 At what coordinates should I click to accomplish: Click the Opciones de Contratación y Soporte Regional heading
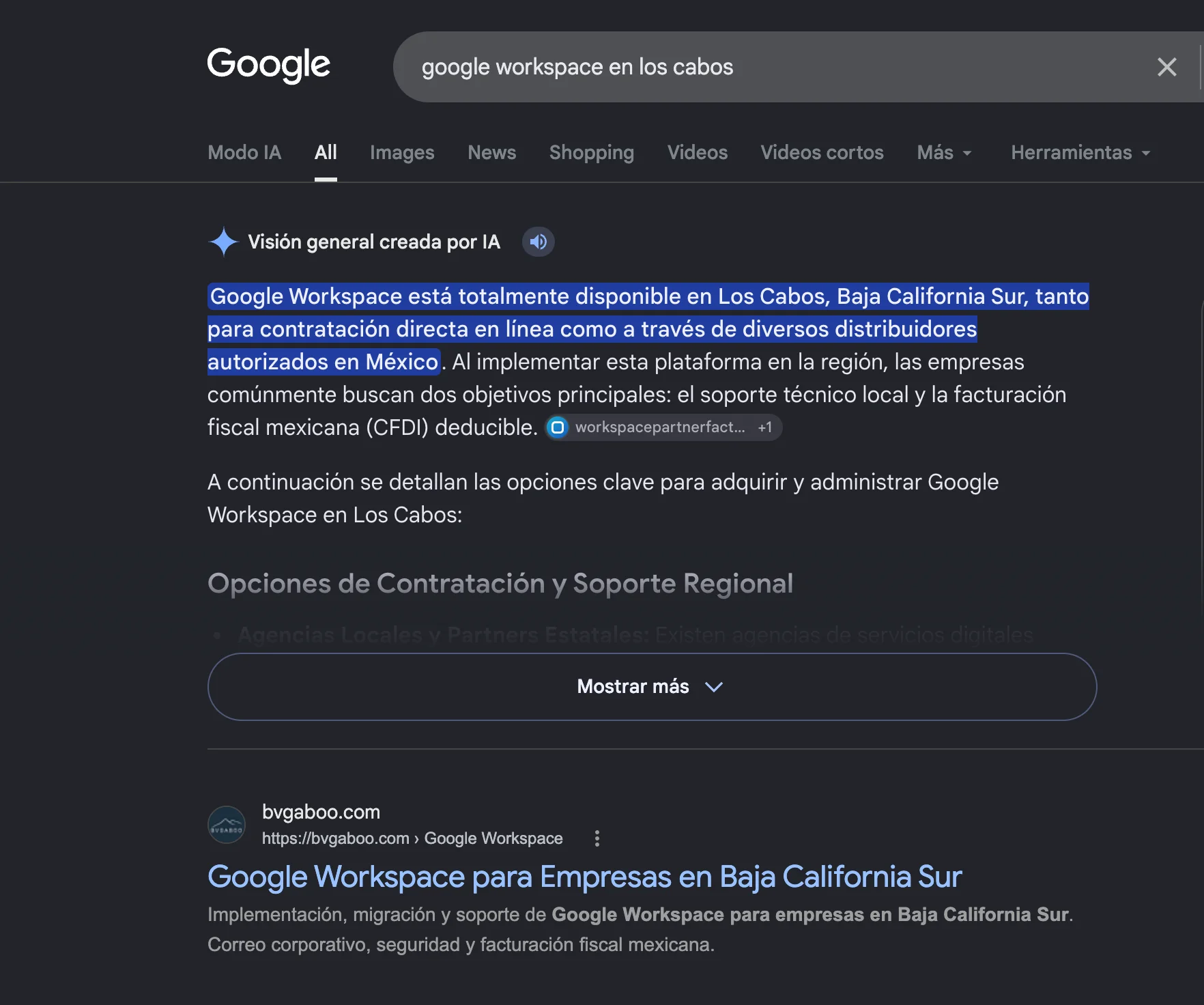(500, 584)
